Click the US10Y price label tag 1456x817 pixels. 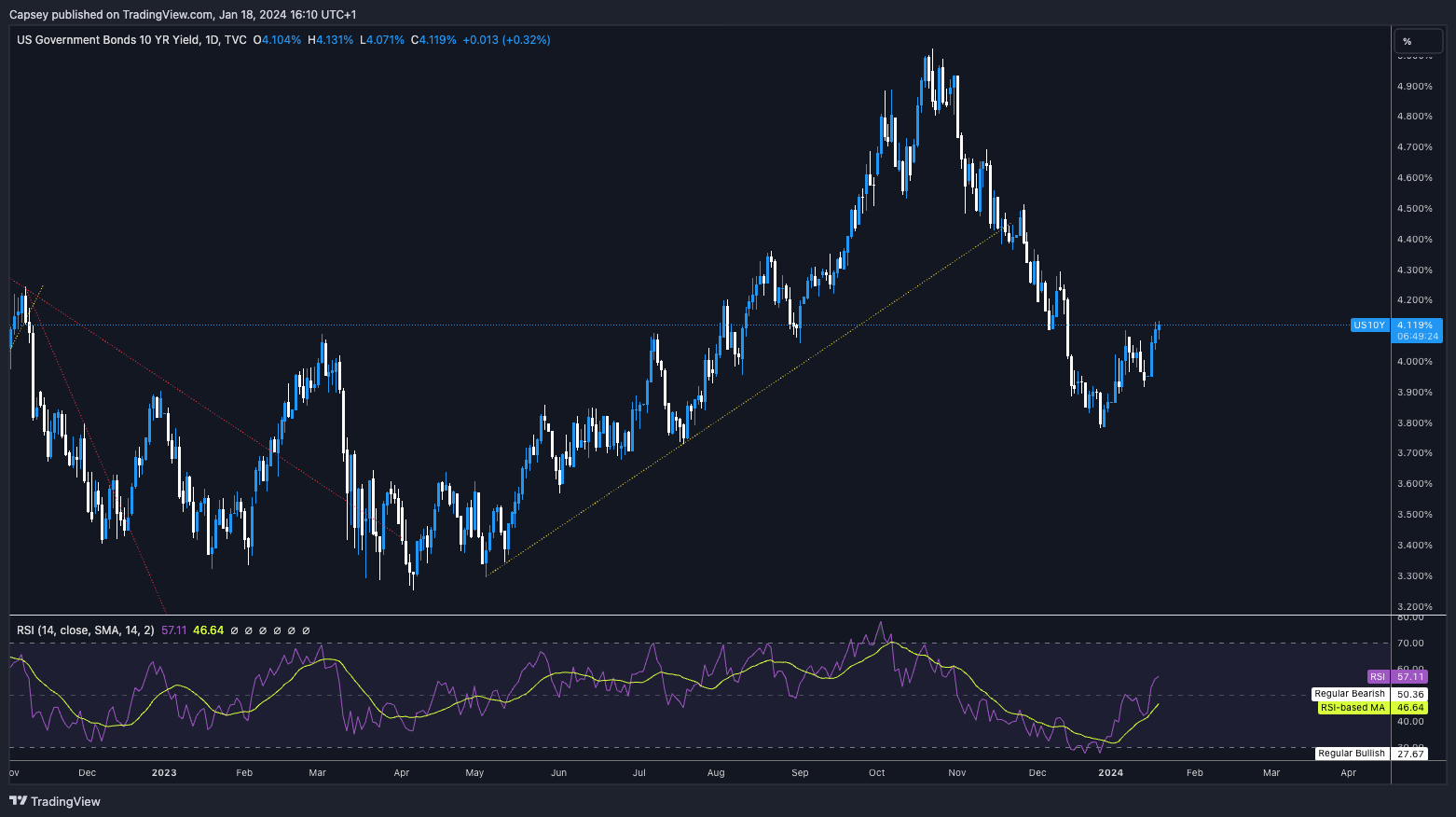1368,325
